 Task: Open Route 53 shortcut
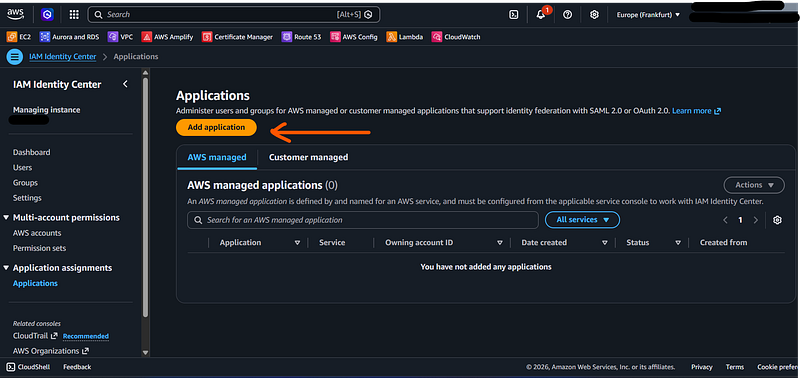click(x=302, y=37)
